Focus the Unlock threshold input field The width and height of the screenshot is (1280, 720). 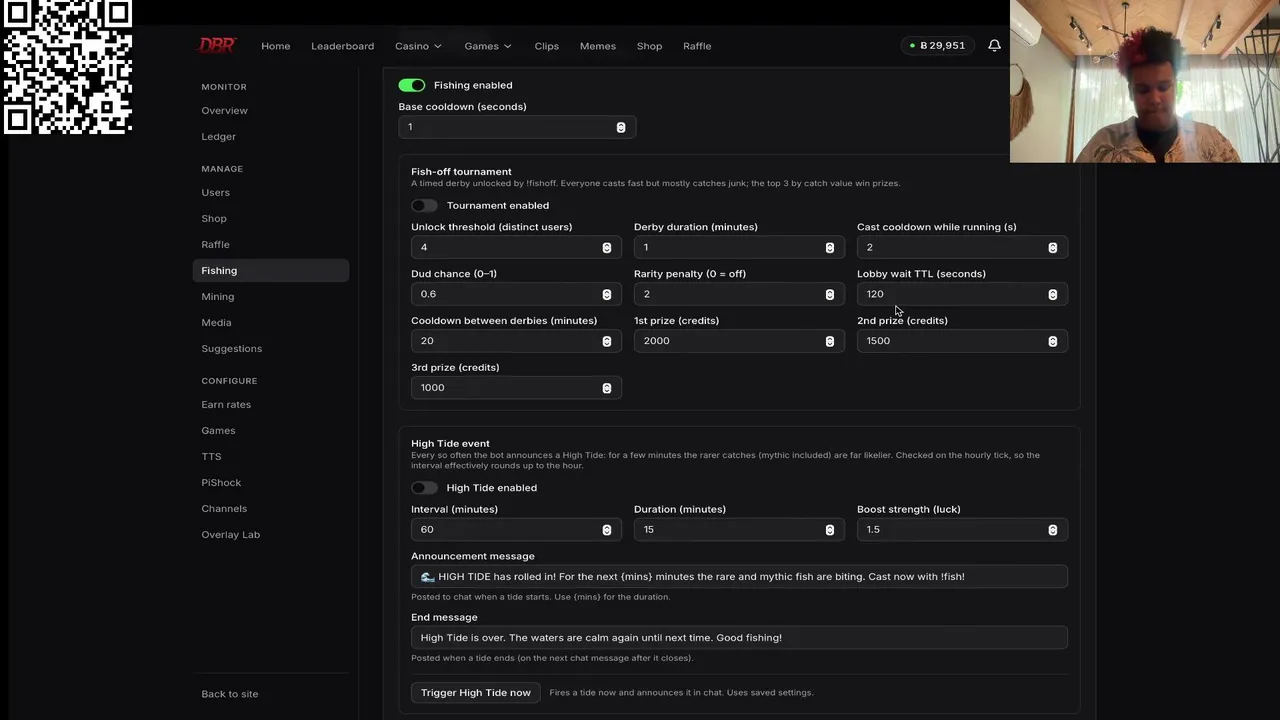[x=516, y=247]
